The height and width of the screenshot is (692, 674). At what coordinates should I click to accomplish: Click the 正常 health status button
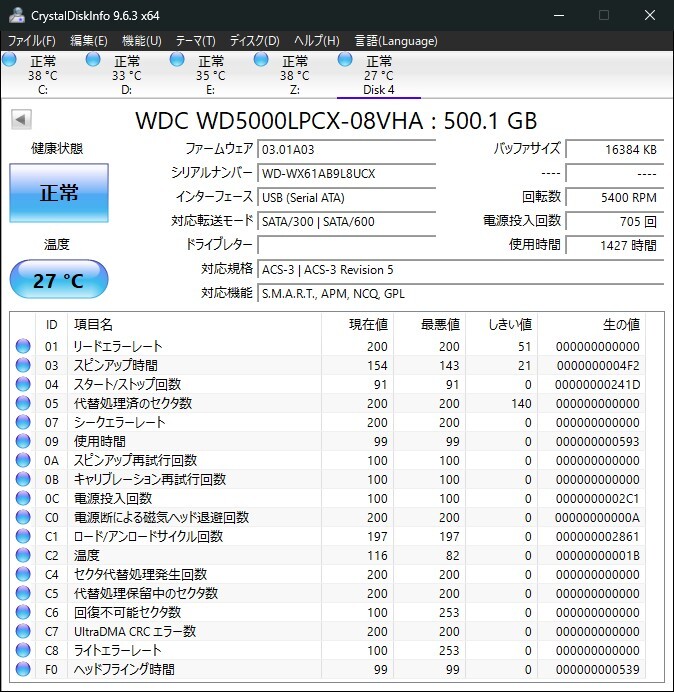coord(59,193)
